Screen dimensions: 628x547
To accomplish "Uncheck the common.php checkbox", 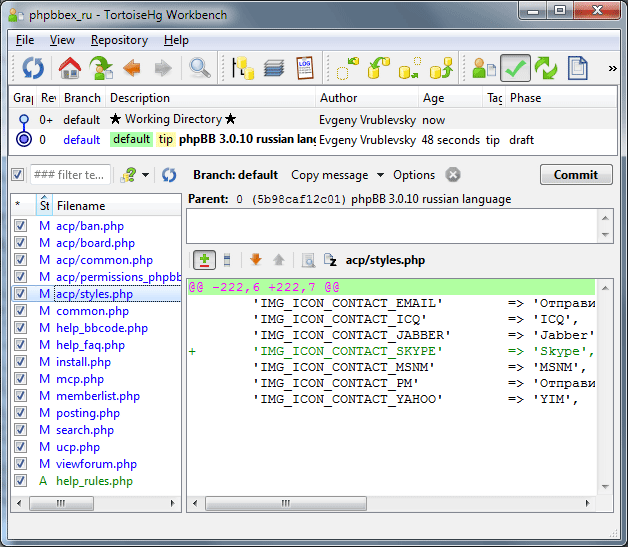I will (x=20, y=311).
